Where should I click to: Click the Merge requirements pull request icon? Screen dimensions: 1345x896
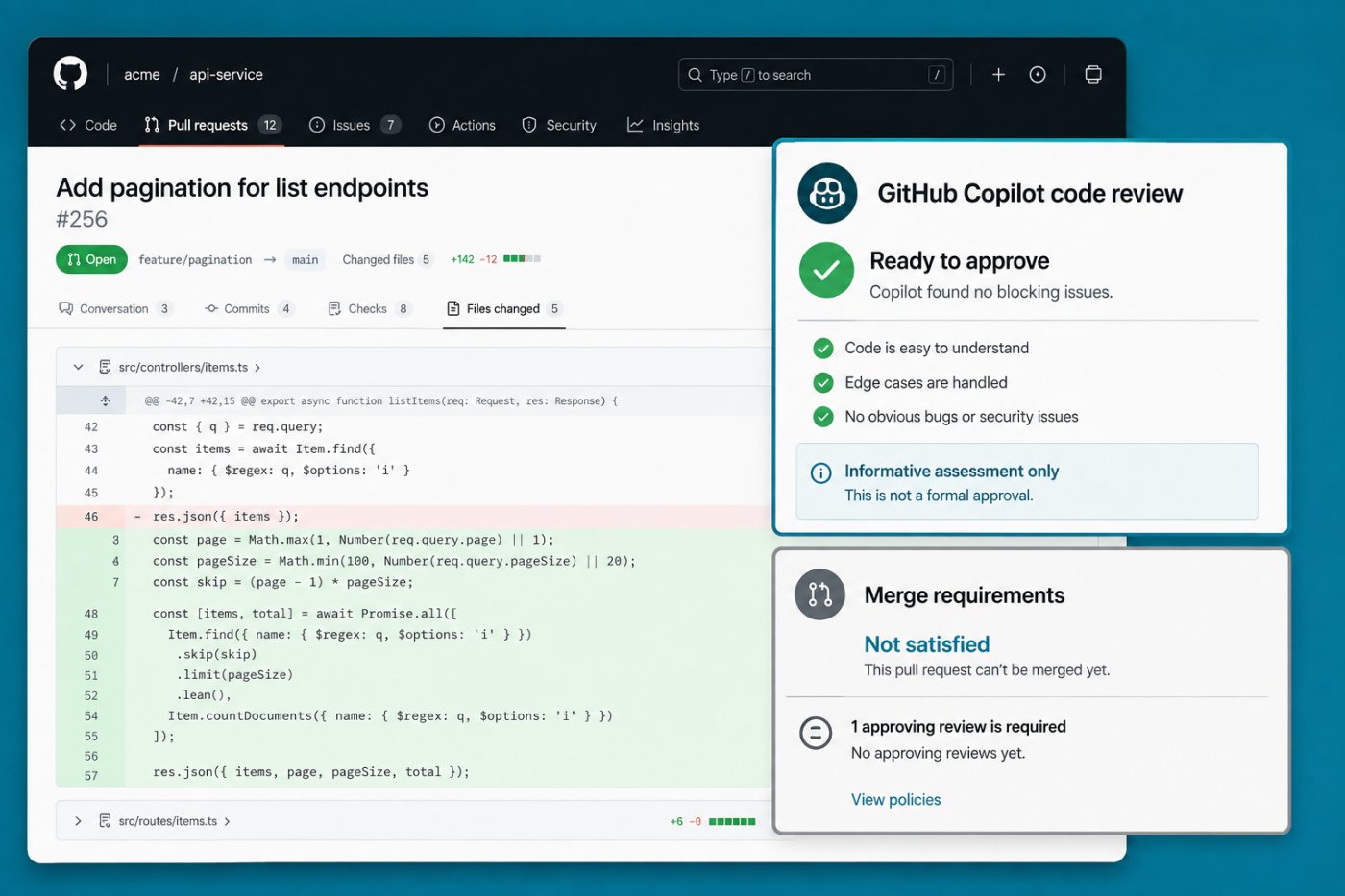(x=819, y=594)
